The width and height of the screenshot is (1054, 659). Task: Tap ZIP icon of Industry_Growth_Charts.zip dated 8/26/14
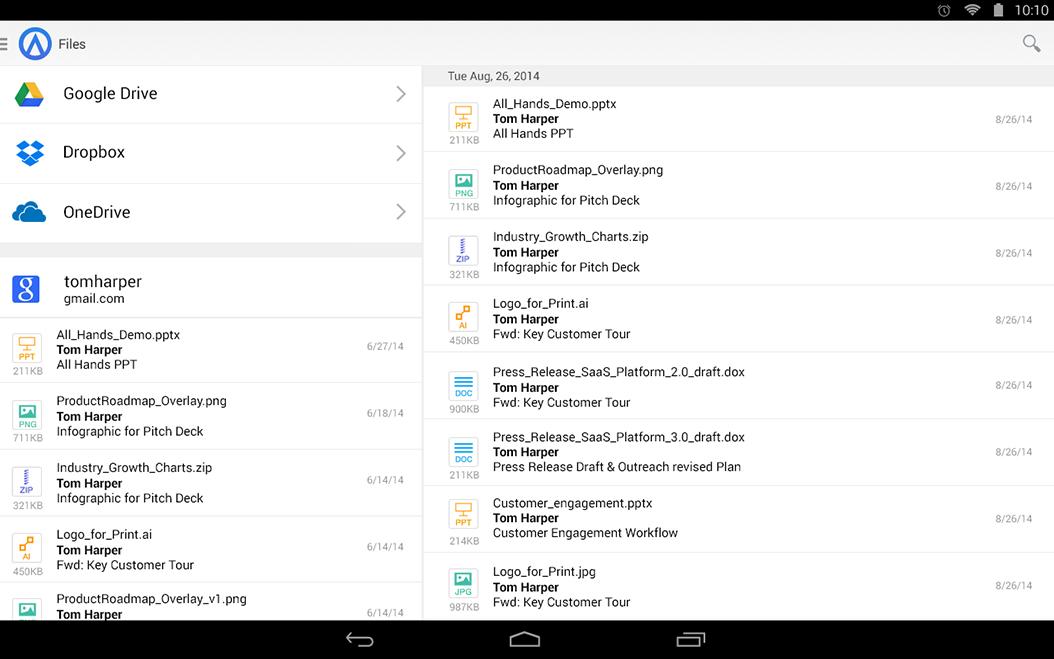pos(463,251)
